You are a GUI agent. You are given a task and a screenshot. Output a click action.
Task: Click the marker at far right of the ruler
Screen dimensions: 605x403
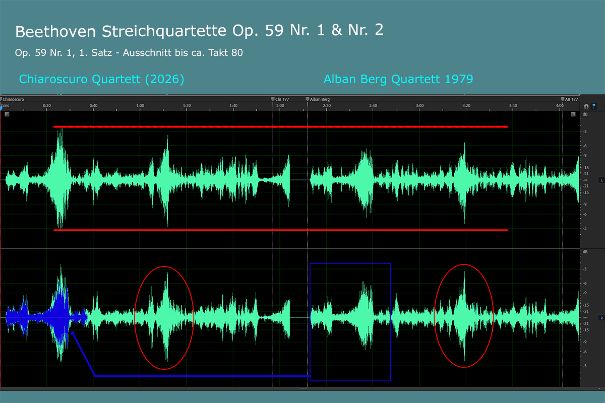point(570,100)
